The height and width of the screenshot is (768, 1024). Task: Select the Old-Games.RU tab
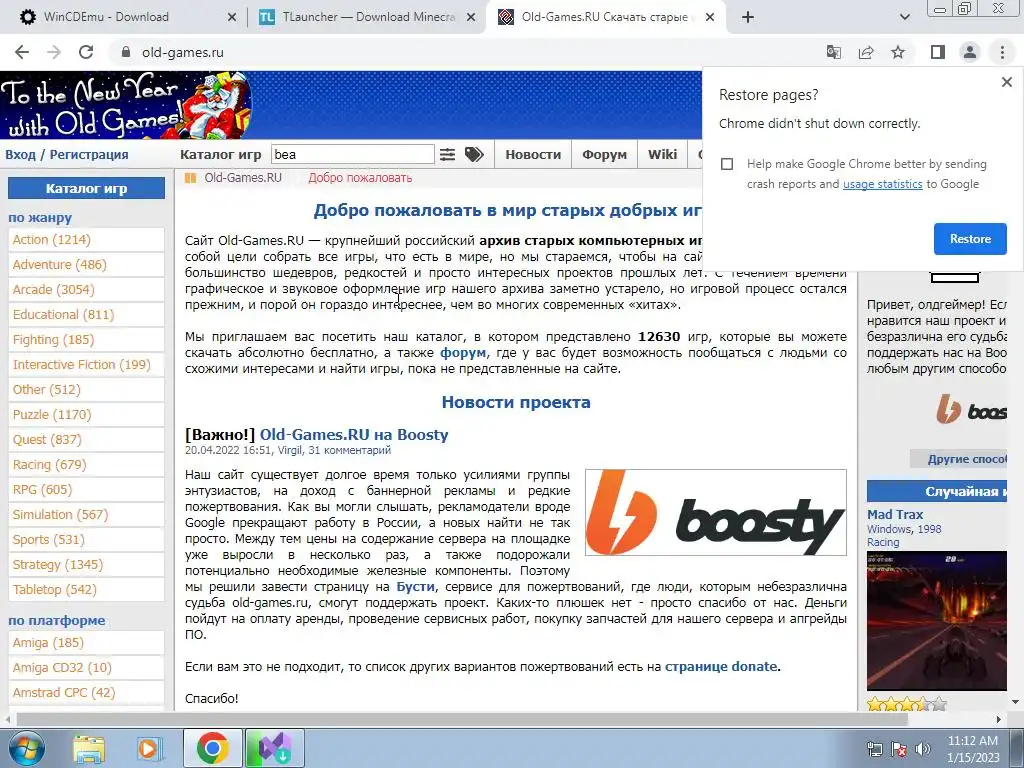pyautogui.click(x=604, y=17)
